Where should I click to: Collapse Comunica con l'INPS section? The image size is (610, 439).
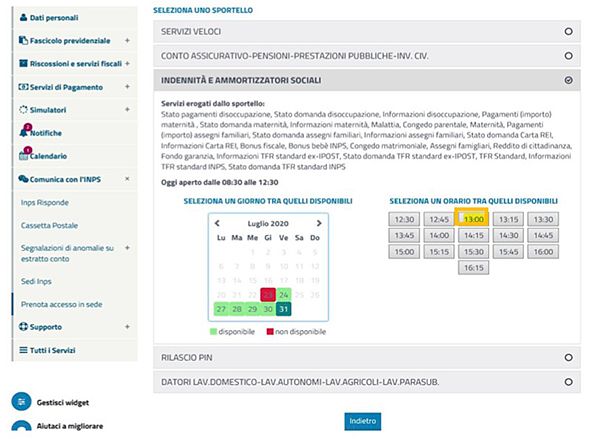127,179
